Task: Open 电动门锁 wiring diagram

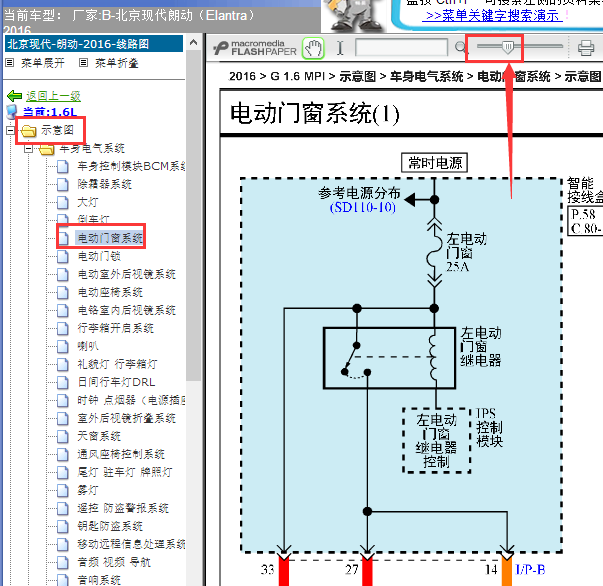Action: click(x=99, y=256)
